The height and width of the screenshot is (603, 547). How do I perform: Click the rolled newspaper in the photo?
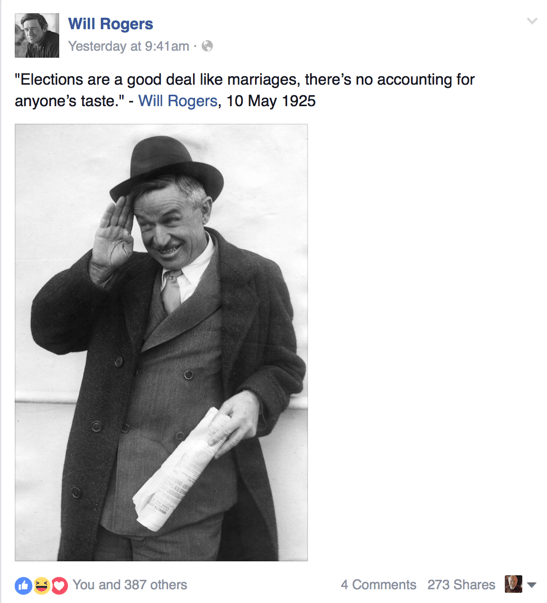coord(181,471)
